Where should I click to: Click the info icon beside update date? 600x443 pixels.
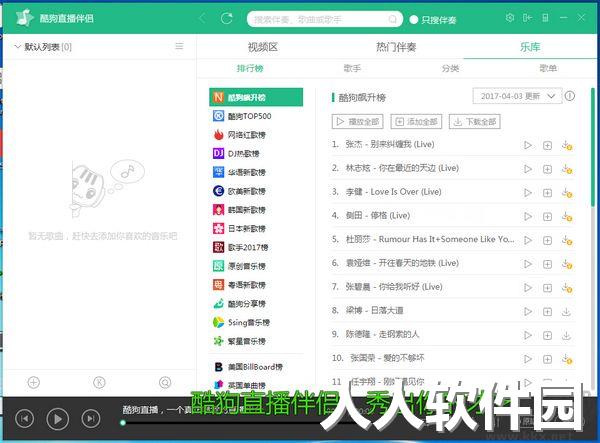[570, 96]
